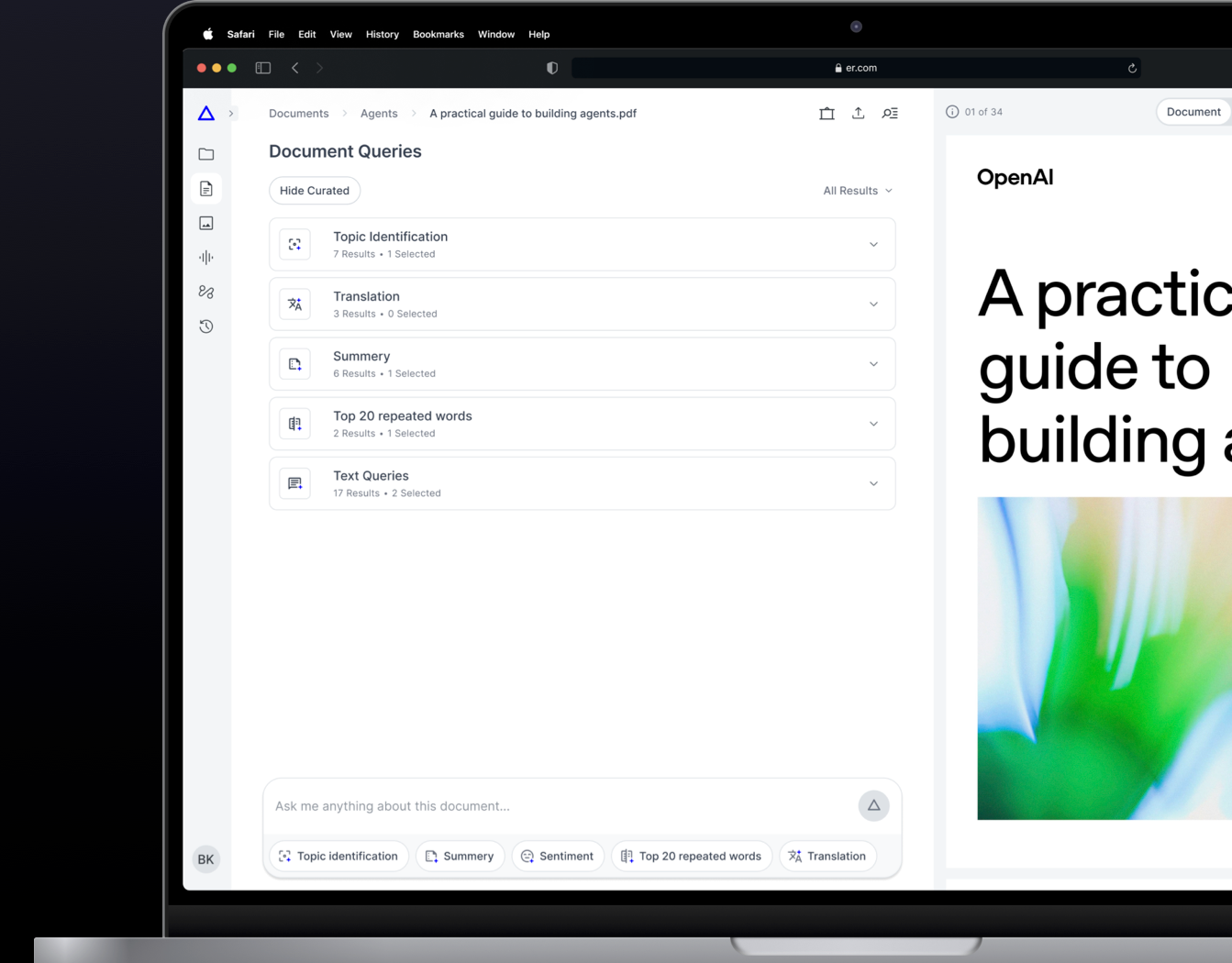This screenshot has height=963, width=1232.
Task: Open the folder icon in the sidebar
Action: [206, 154]
